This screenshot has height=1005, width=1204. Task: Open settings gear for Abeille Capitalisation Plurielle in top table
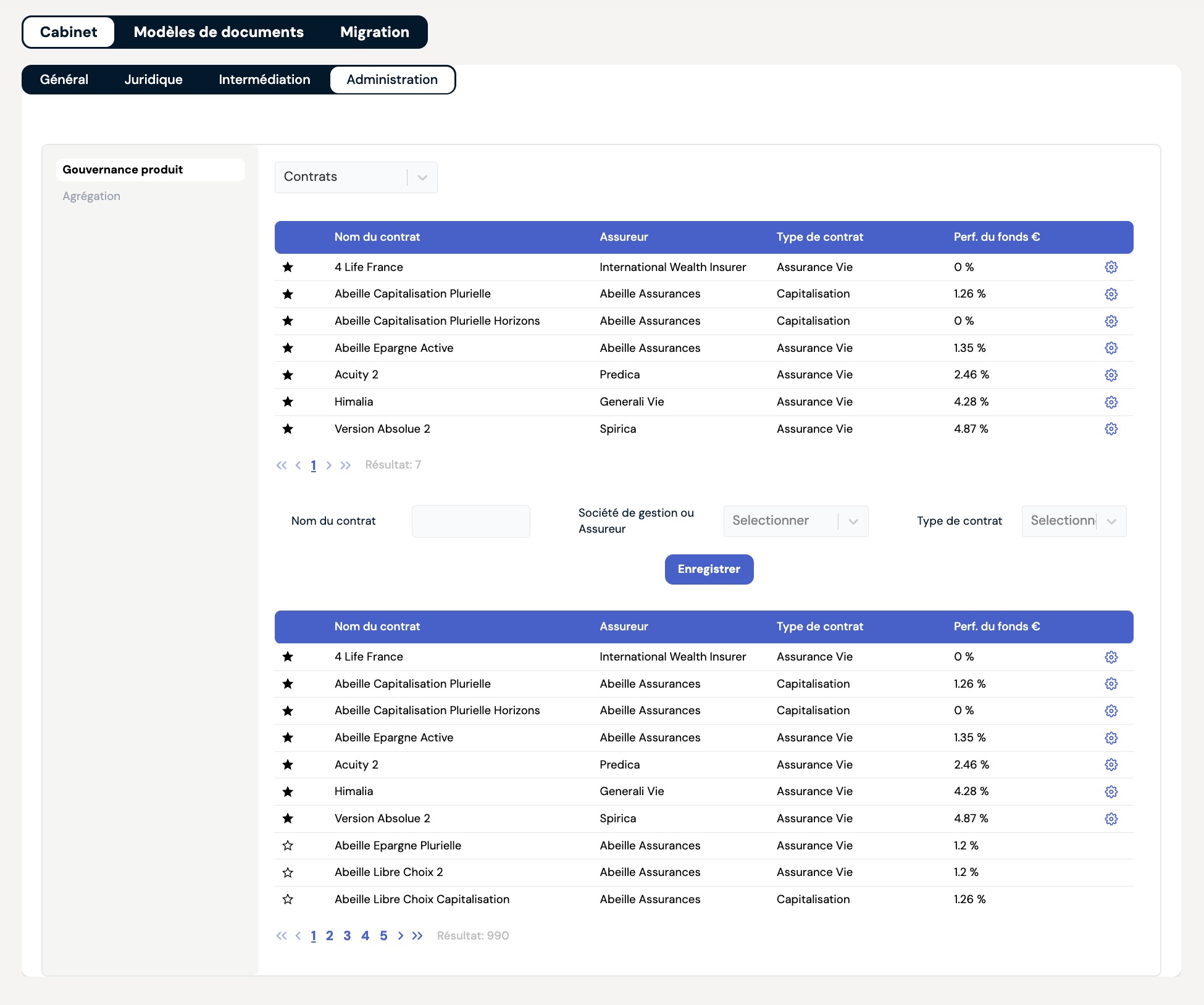[x=1111, y=294]
